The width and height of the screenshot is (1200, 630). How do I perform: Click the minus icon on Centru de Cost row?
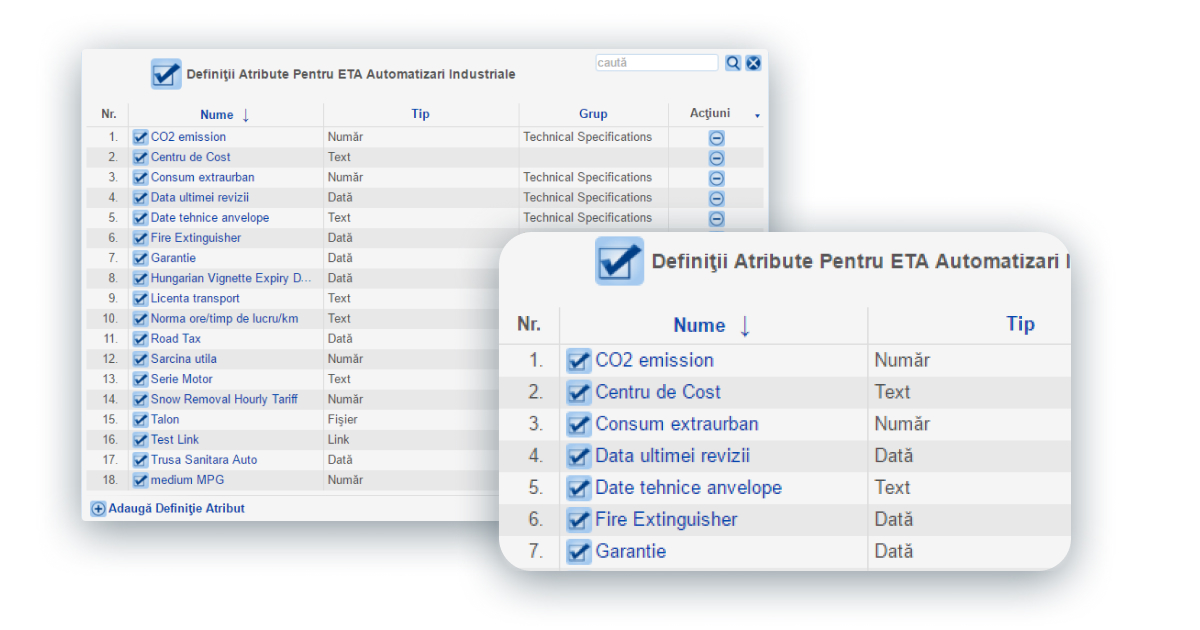716,158
